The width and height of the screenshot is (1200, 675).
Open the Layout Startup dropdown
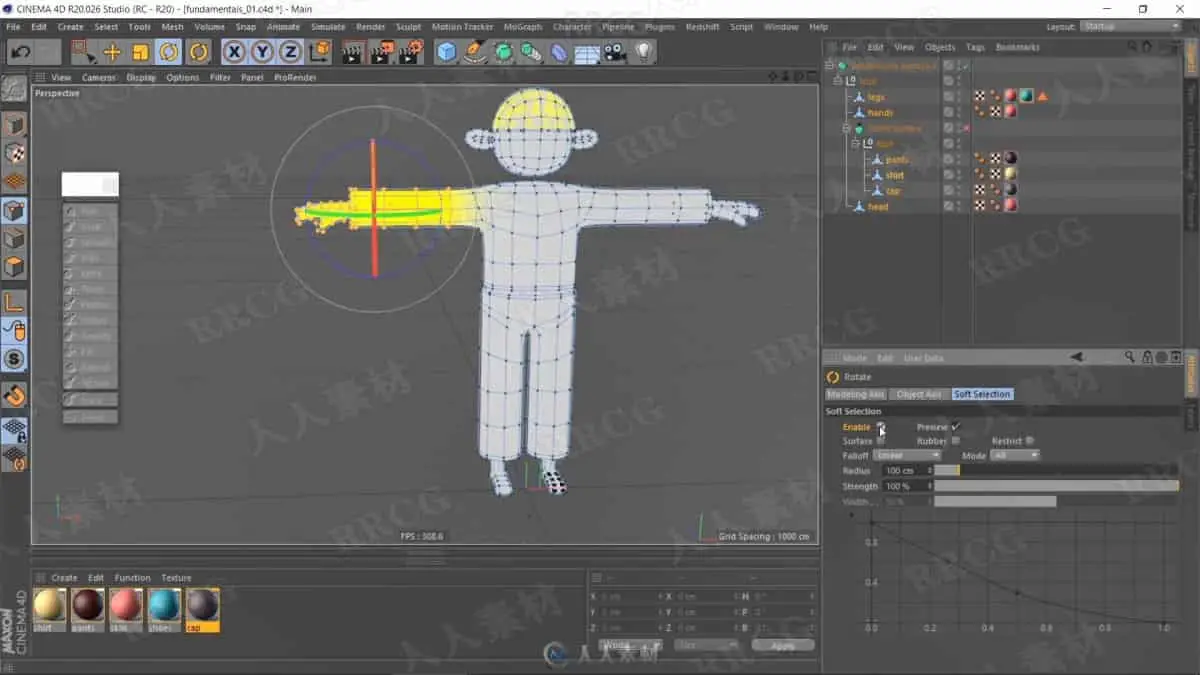pyautogui.click(x=1128, y=27)
